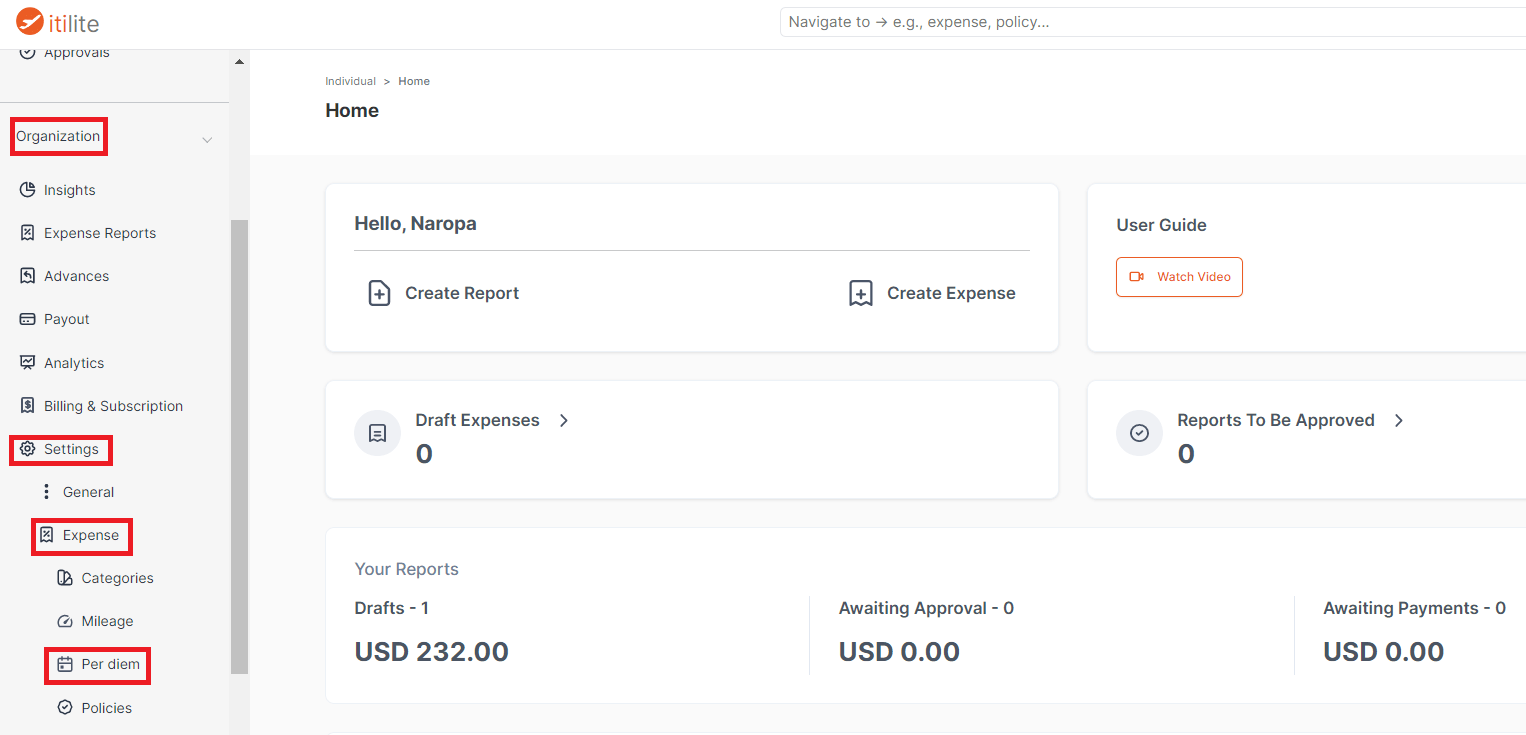Click the Expense Reports sidebar icon
Screen dimensions: 1526x735
(x=28, y=233)
